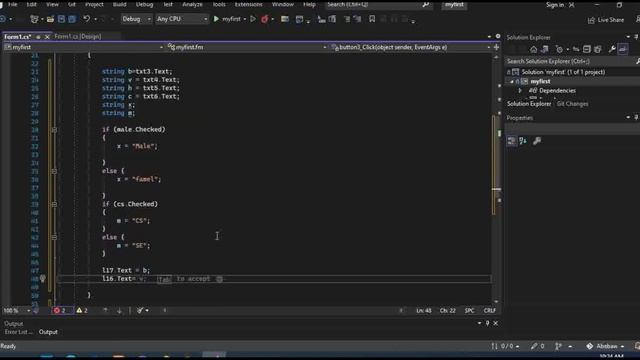Pin the Form1.cs tab

pyautogui.click(x=38, y=37)
